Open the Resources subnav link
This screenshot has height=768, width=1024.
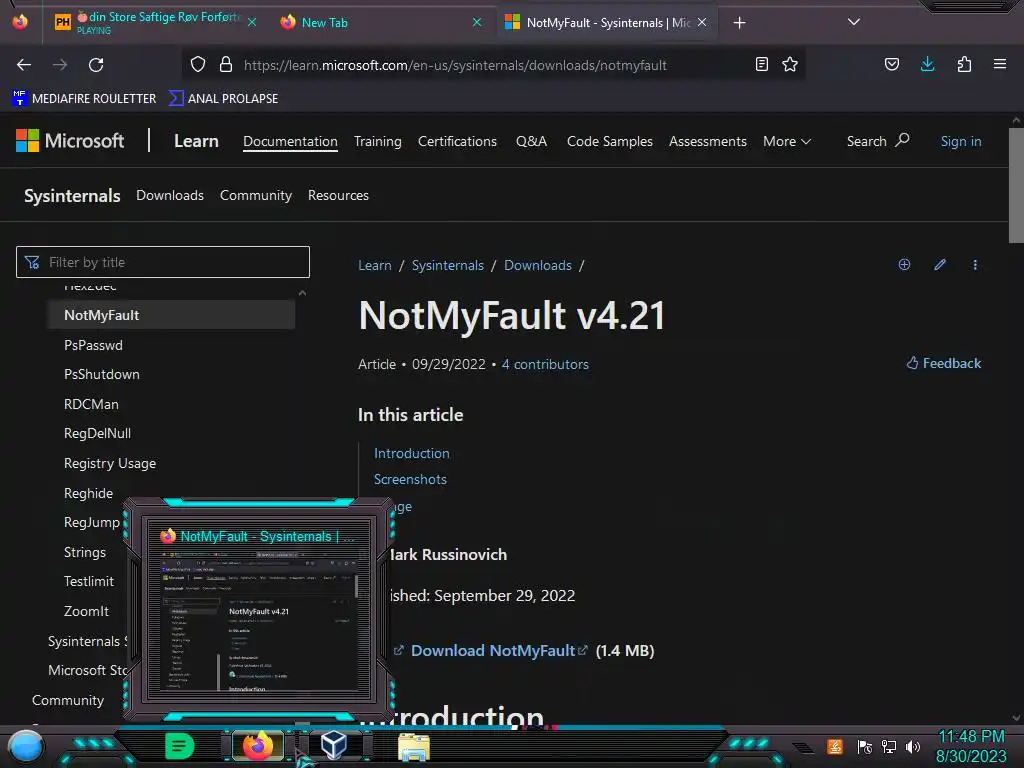[x=338, y=195]
